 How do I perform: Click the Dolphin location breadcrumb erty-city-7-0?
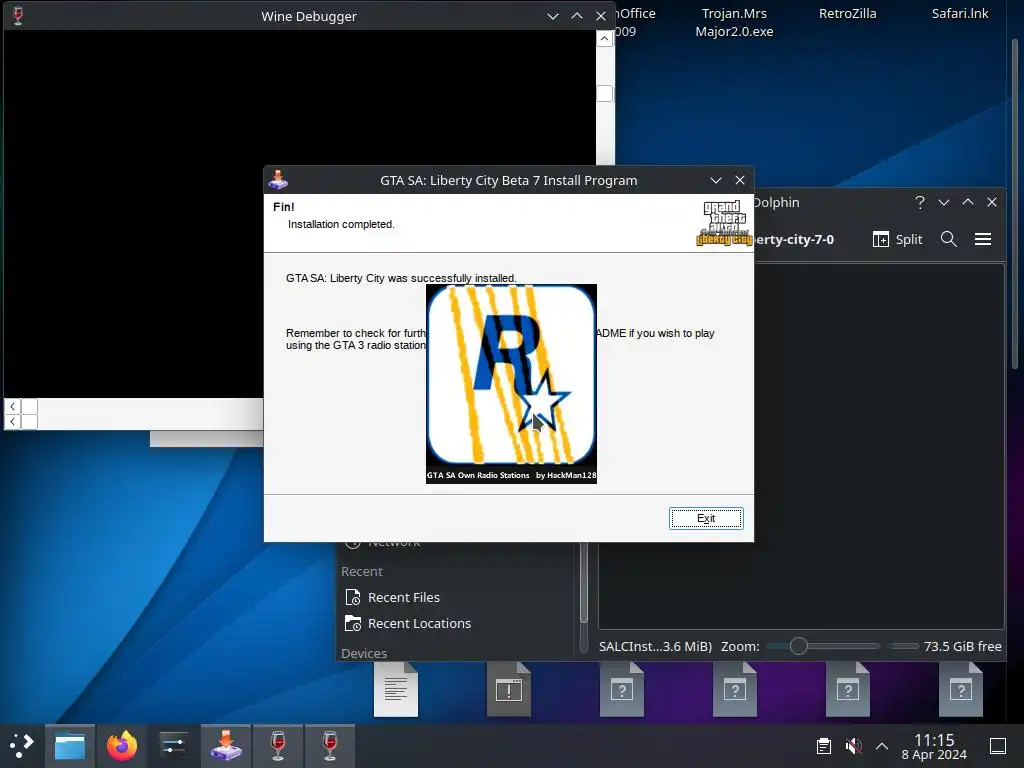pos(794,239)
